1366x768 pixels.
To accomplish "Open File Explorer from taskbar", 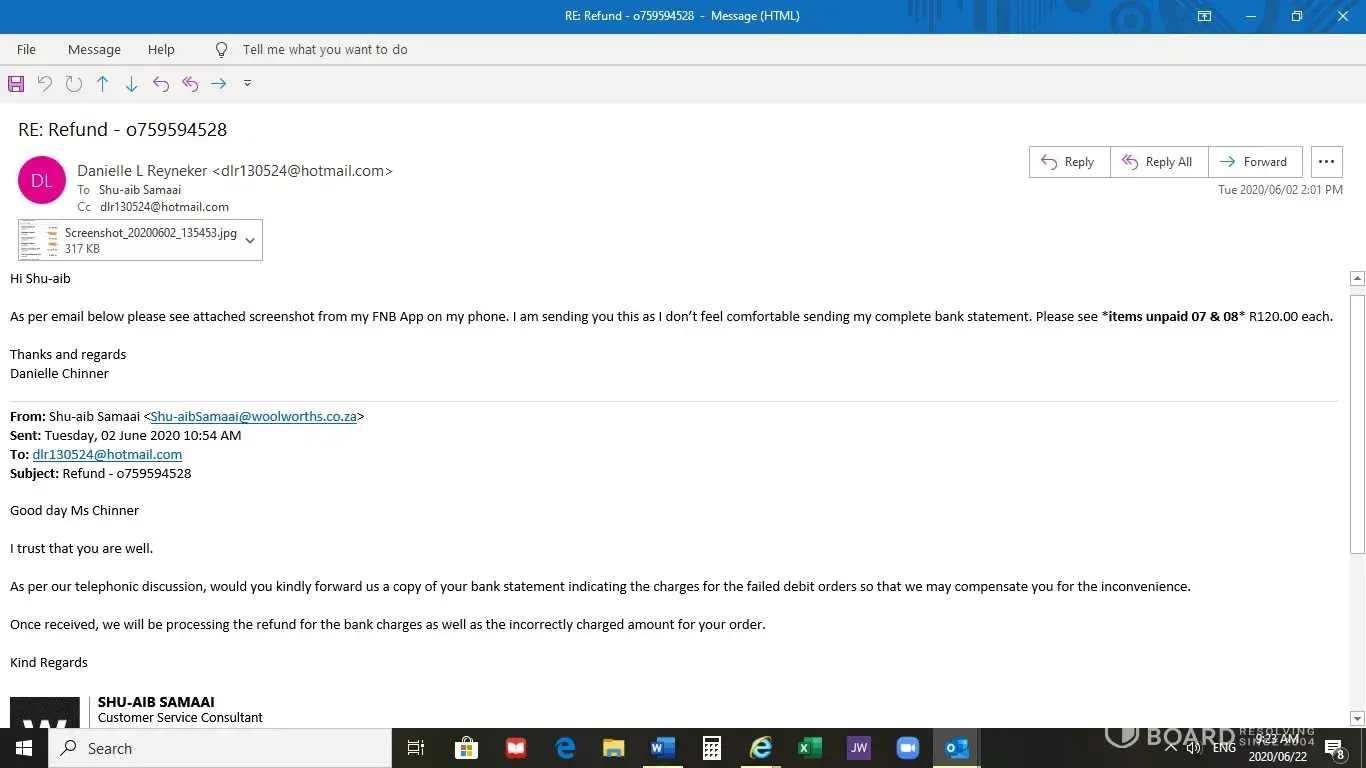I will click(x=614, y=748).
